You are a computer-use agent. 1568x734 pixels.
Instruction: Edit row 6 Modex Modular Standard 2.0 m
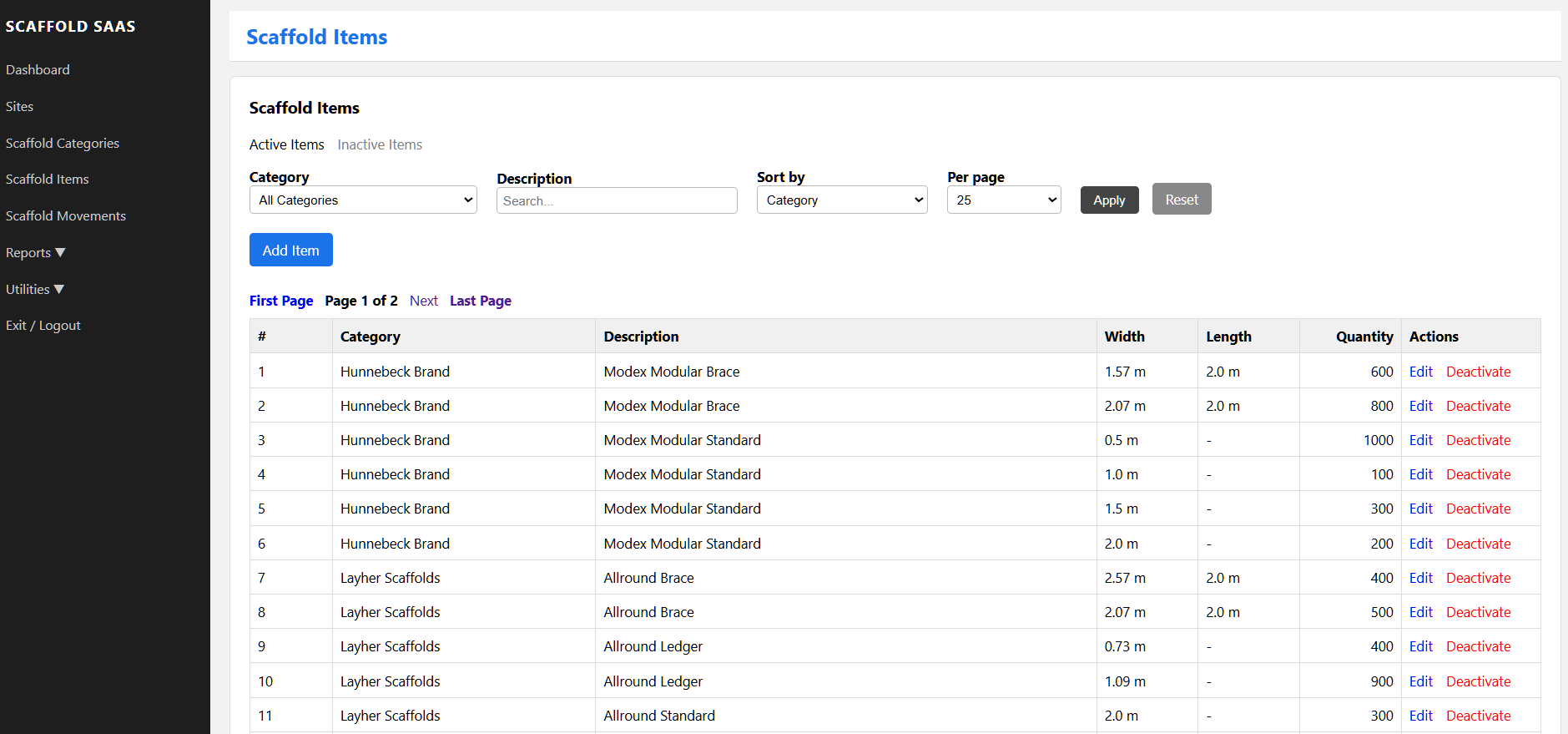coord(1420,544)
